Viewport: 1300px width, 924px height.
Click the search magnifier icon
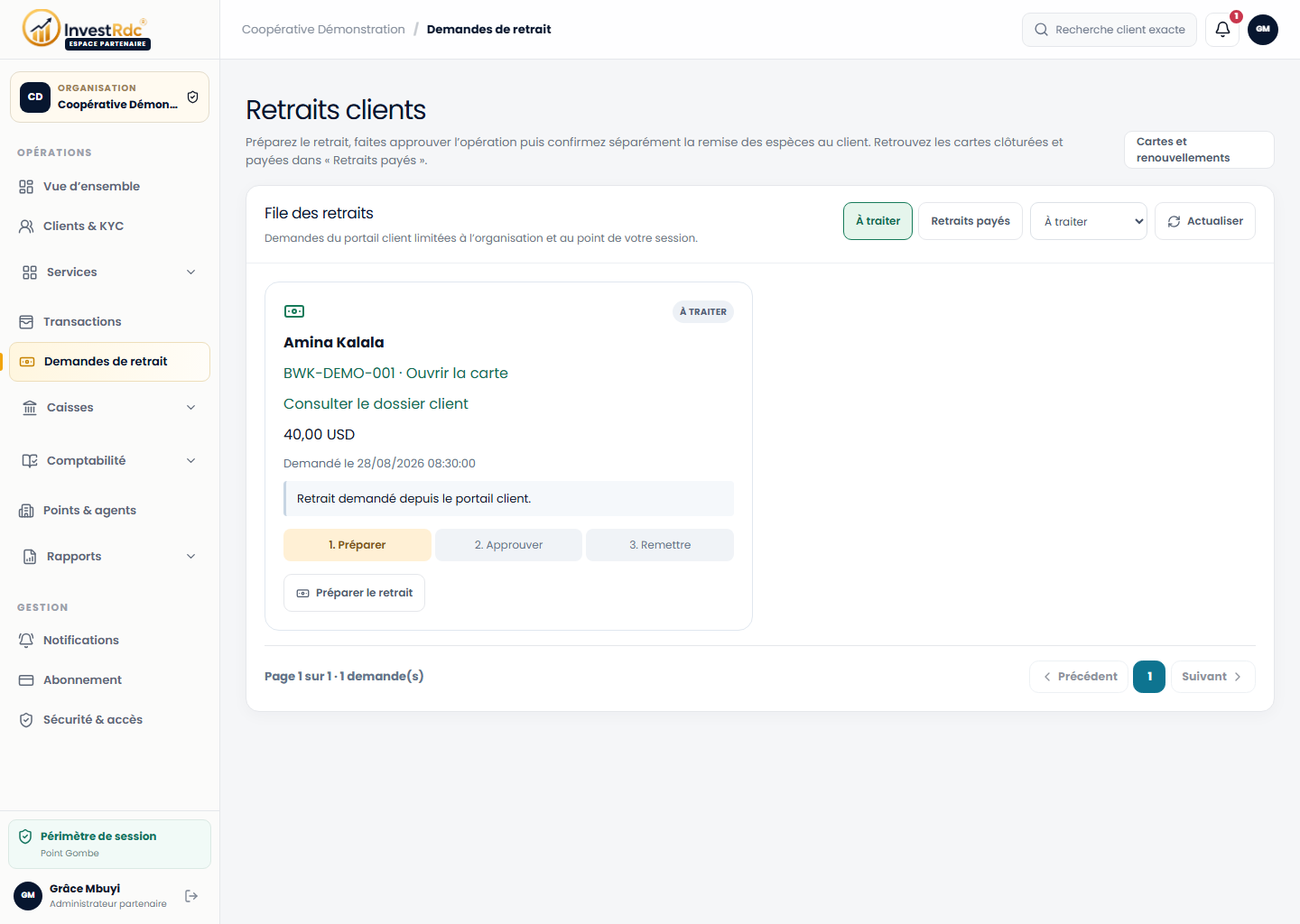click(1041, 30)
